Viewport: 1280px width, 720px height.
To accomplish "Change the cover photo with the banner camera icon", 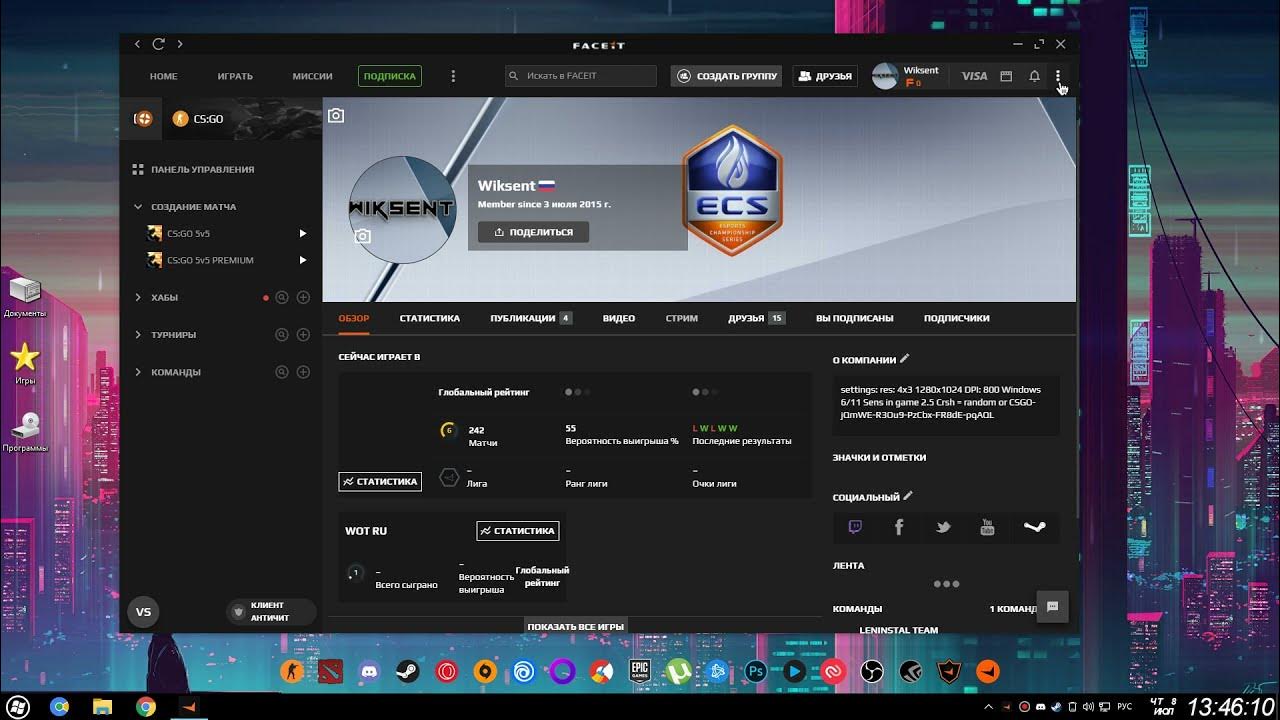I will [336, 116].
